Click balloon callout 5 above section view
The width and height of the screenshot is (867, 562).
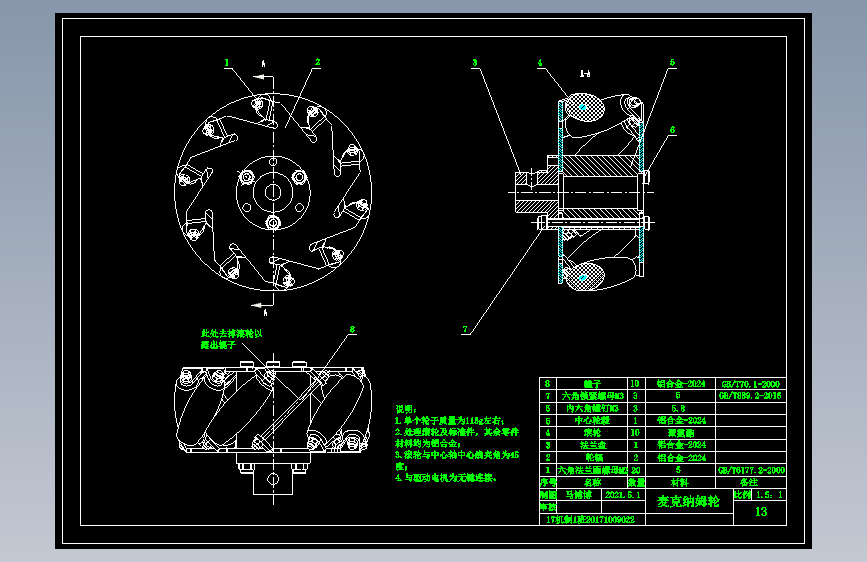tap(672, 63)
